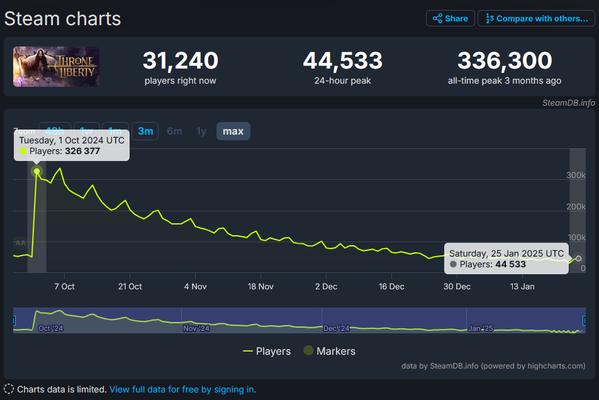Select the 6m zoom range

click(175, 131)
